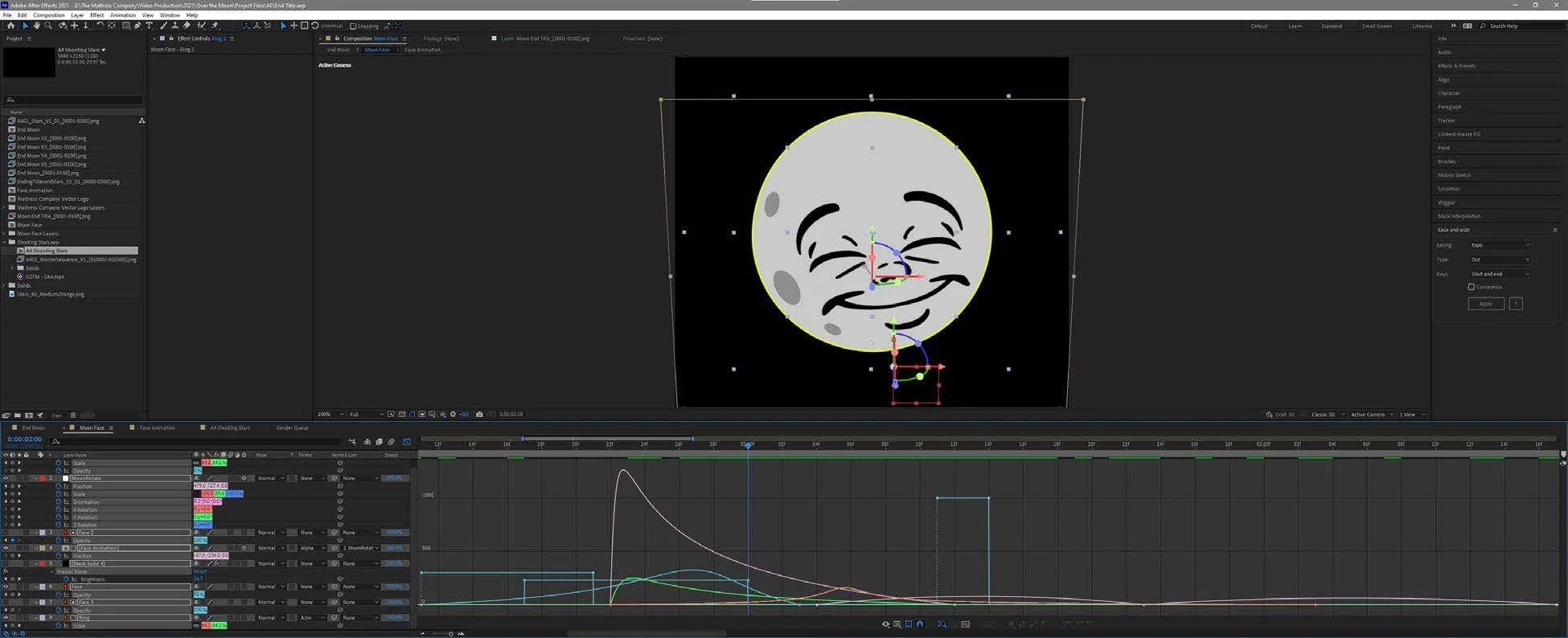This screenshot has height=638, width=1568.
Task: Select the Brush tool
Action: 163,26
